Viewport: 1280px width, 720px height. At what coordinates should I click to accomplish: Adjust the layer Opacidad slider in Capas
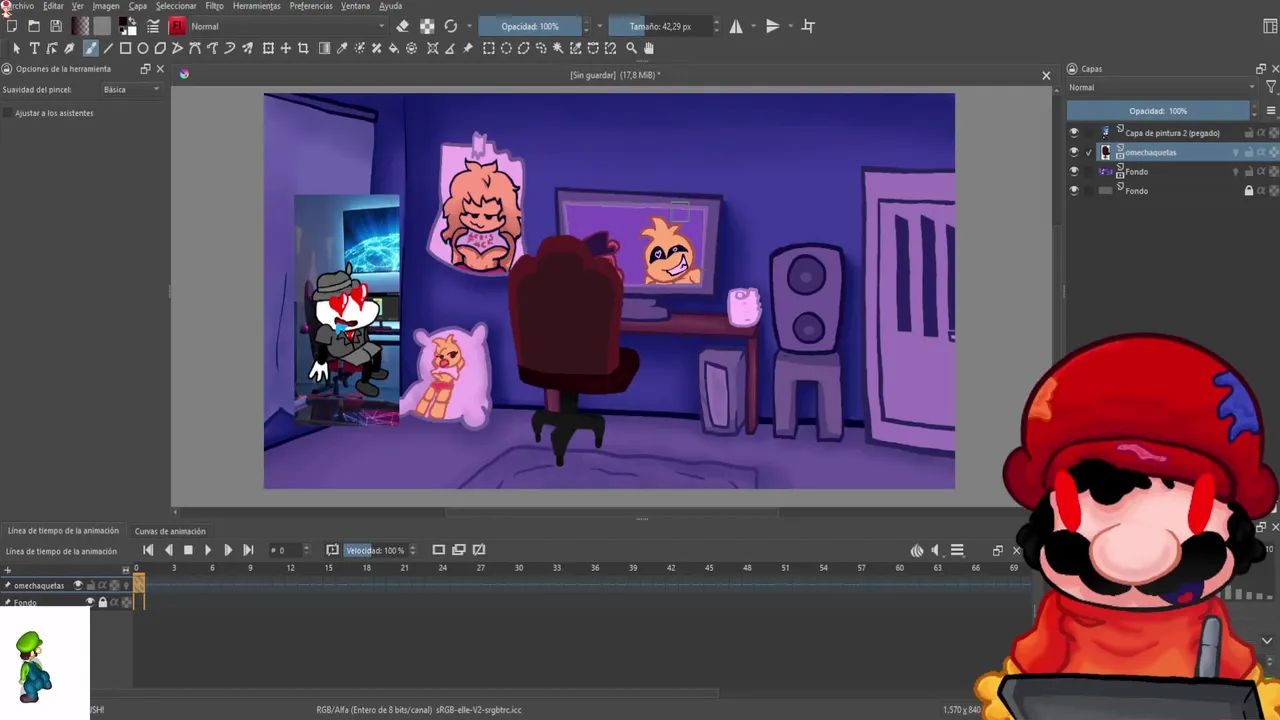(1158, 111)
